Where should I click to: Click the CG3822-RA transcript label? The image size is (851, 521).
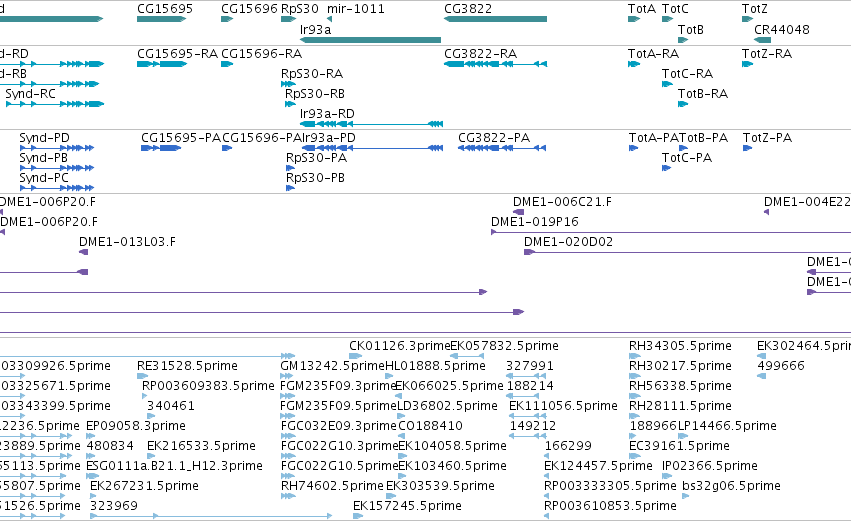(x=480, y=54)
